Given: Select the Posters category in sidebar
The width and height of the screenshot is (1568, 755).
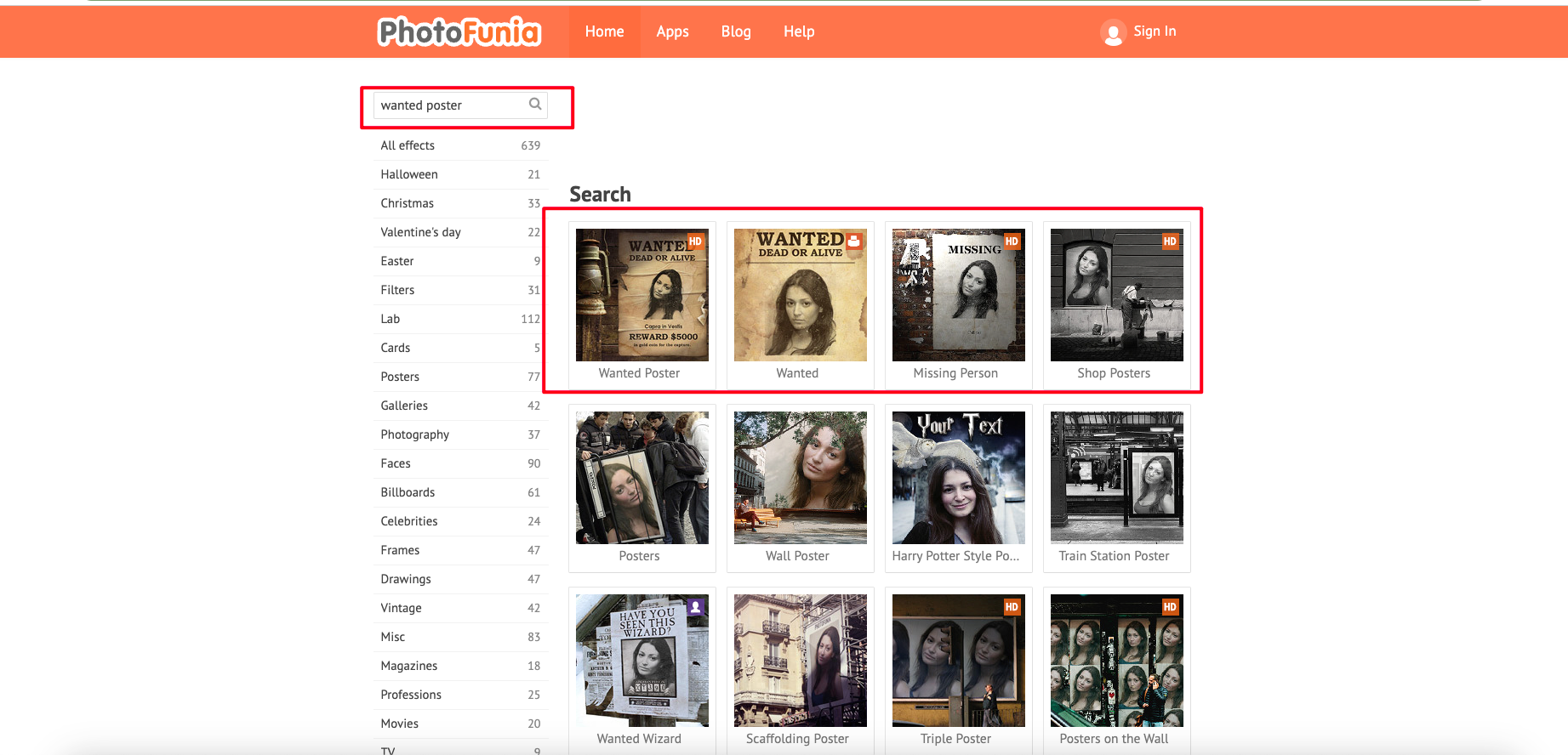Looking at the screenshot, I should [460, 377].
